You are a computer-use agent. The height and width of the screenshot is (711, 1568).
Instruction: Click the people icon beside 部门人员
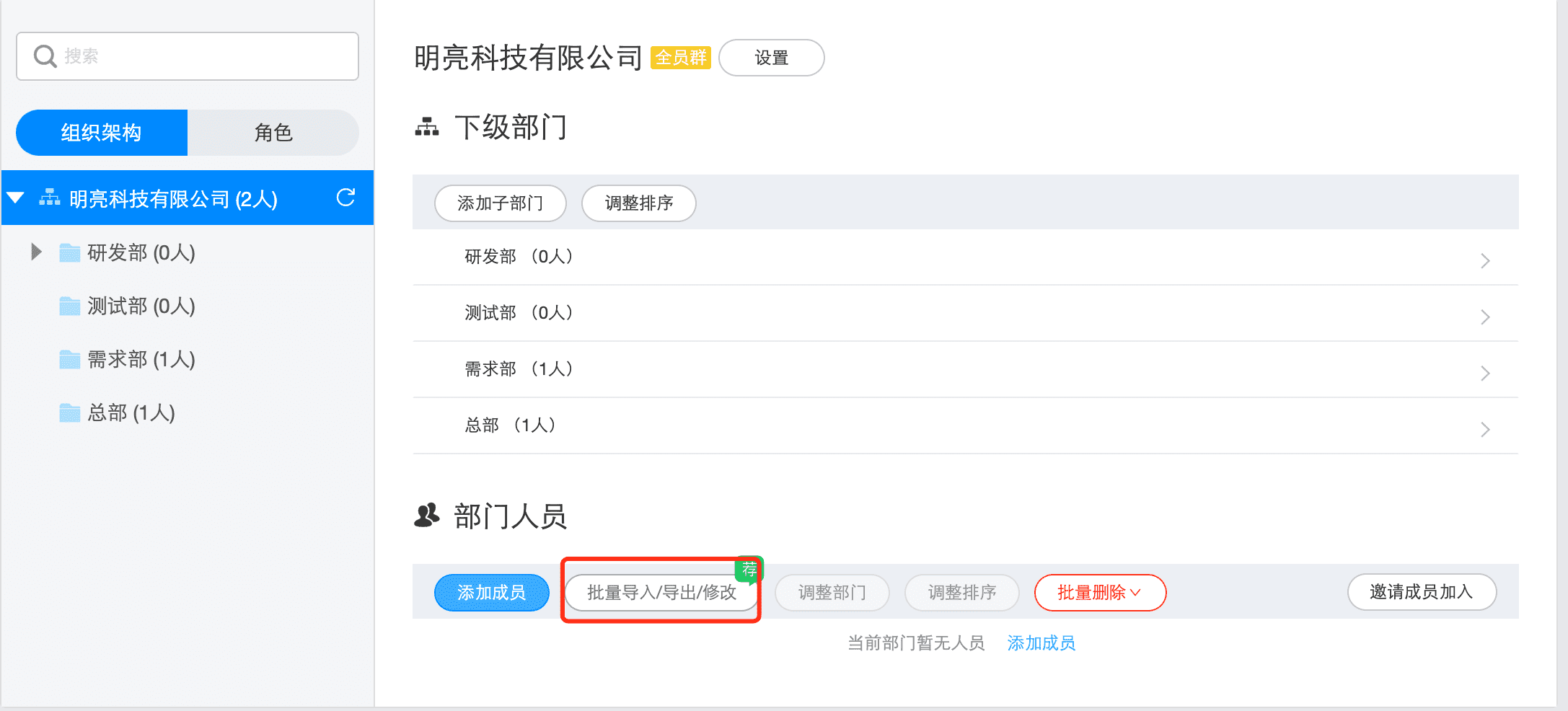click(427, 516)
